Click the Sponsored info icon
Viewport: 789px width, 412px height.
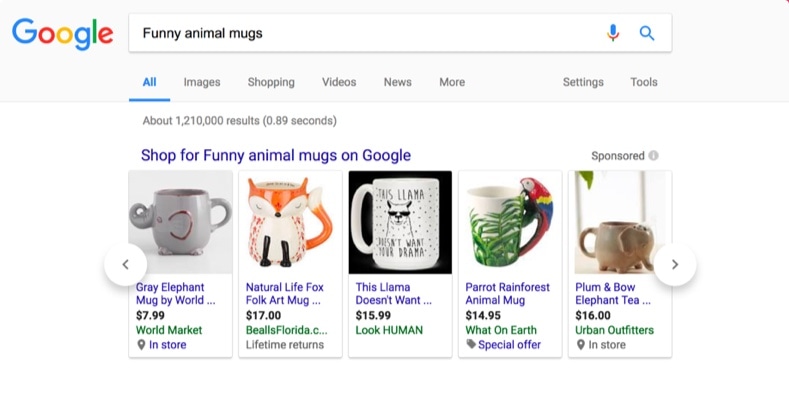pos(653,155)
